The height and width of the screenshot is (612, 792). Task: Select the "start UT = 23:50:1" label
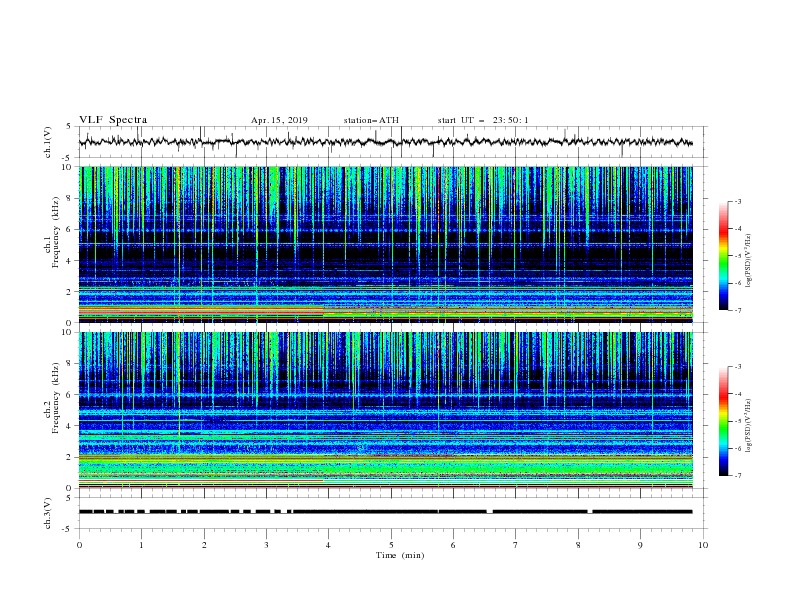coord(483,120)
